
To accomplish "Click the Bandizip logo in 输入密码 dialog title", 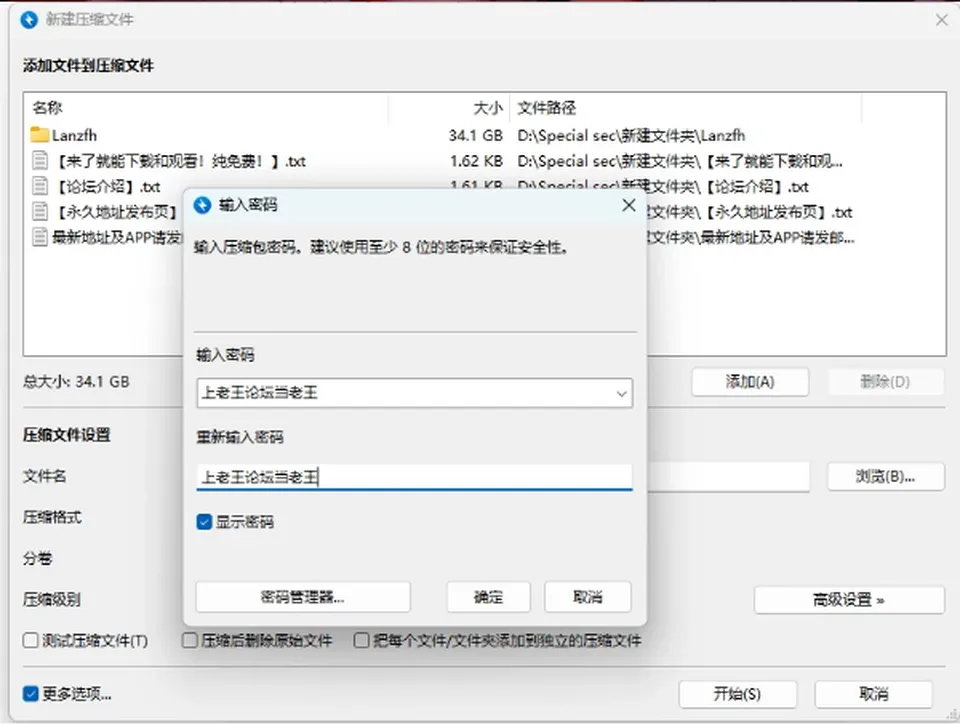I will pos(203,205).
